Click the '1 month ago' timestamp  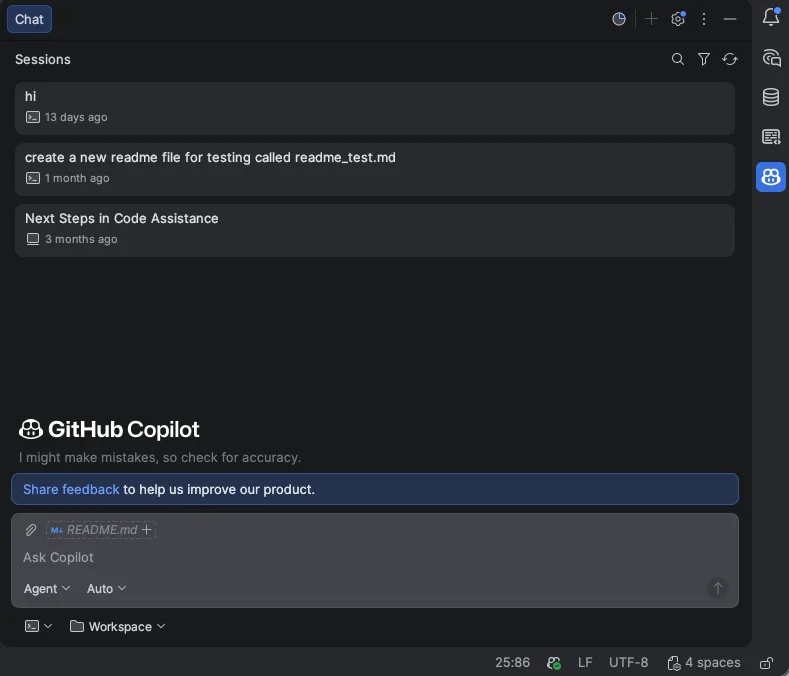click(x=77, y=178)
